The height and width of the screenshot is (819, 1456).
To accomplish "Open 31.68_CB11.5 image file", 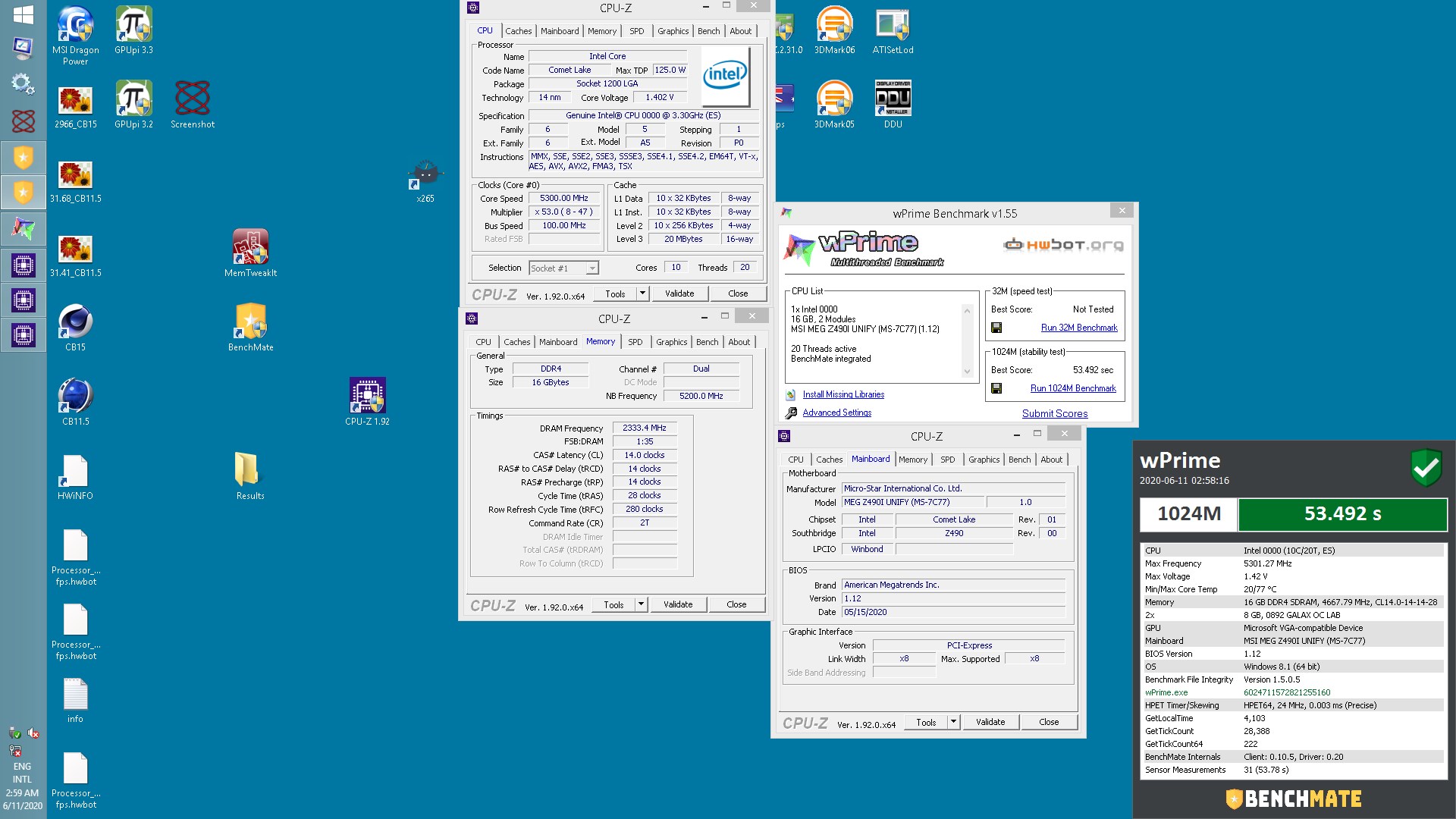I will click(x=75, y=180).
